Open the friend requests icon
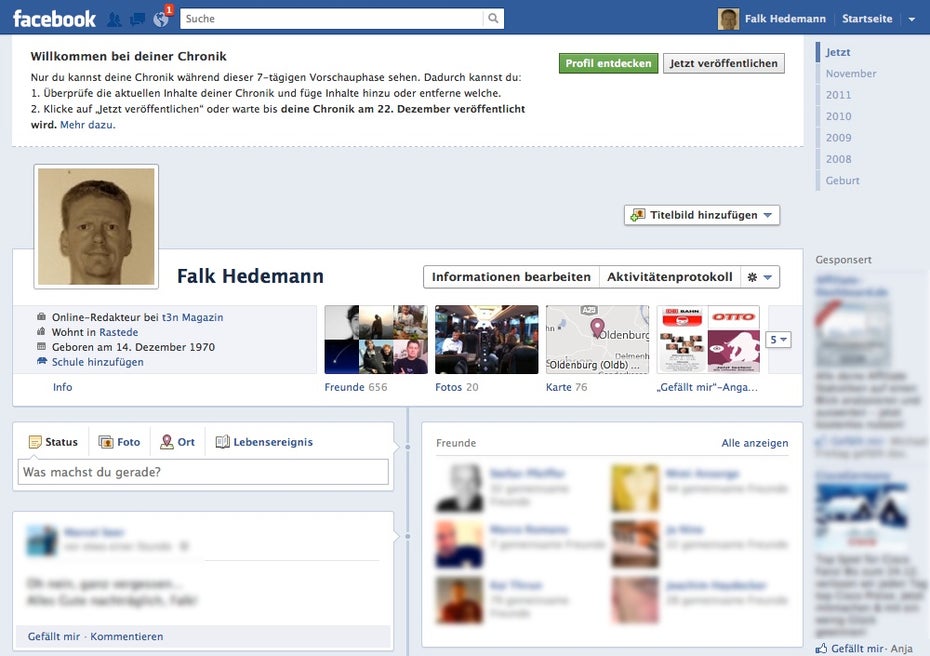 [x=114, y=20]
